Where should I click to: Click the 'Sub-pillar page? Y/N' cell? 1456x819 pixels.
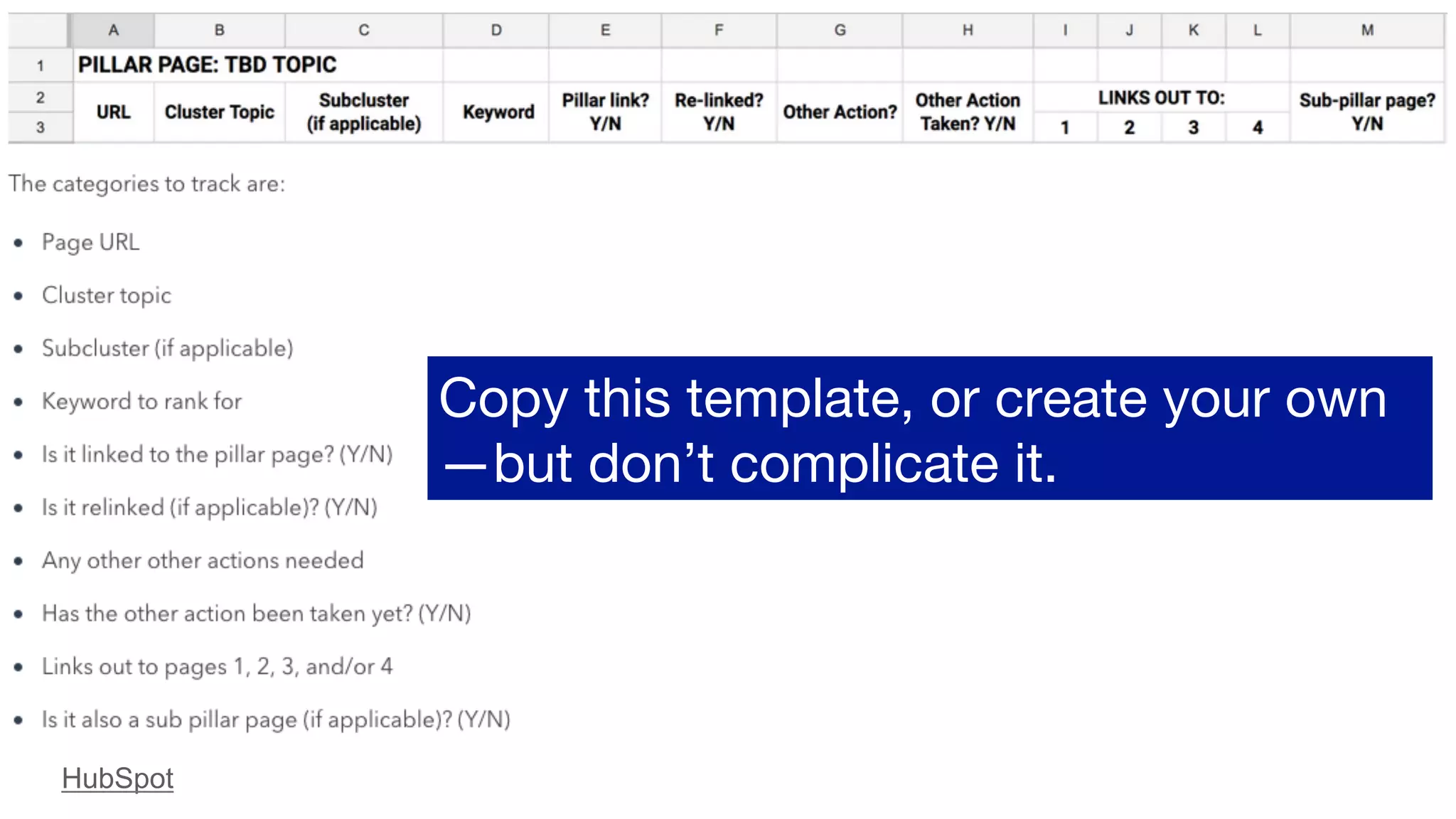(1367, 112)
